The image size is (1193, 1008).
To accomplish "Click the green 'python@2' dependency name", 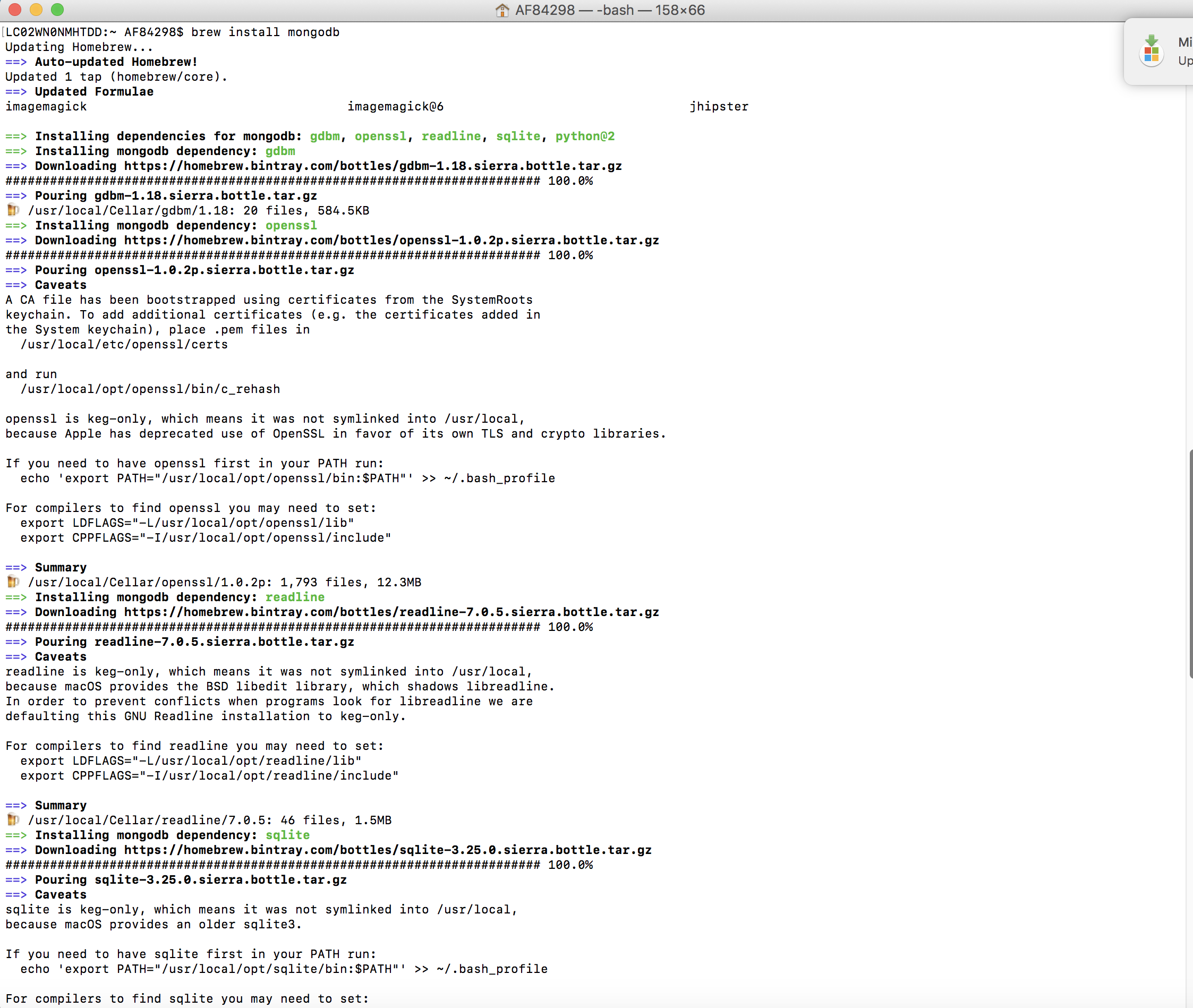I will tap(584, 136).
